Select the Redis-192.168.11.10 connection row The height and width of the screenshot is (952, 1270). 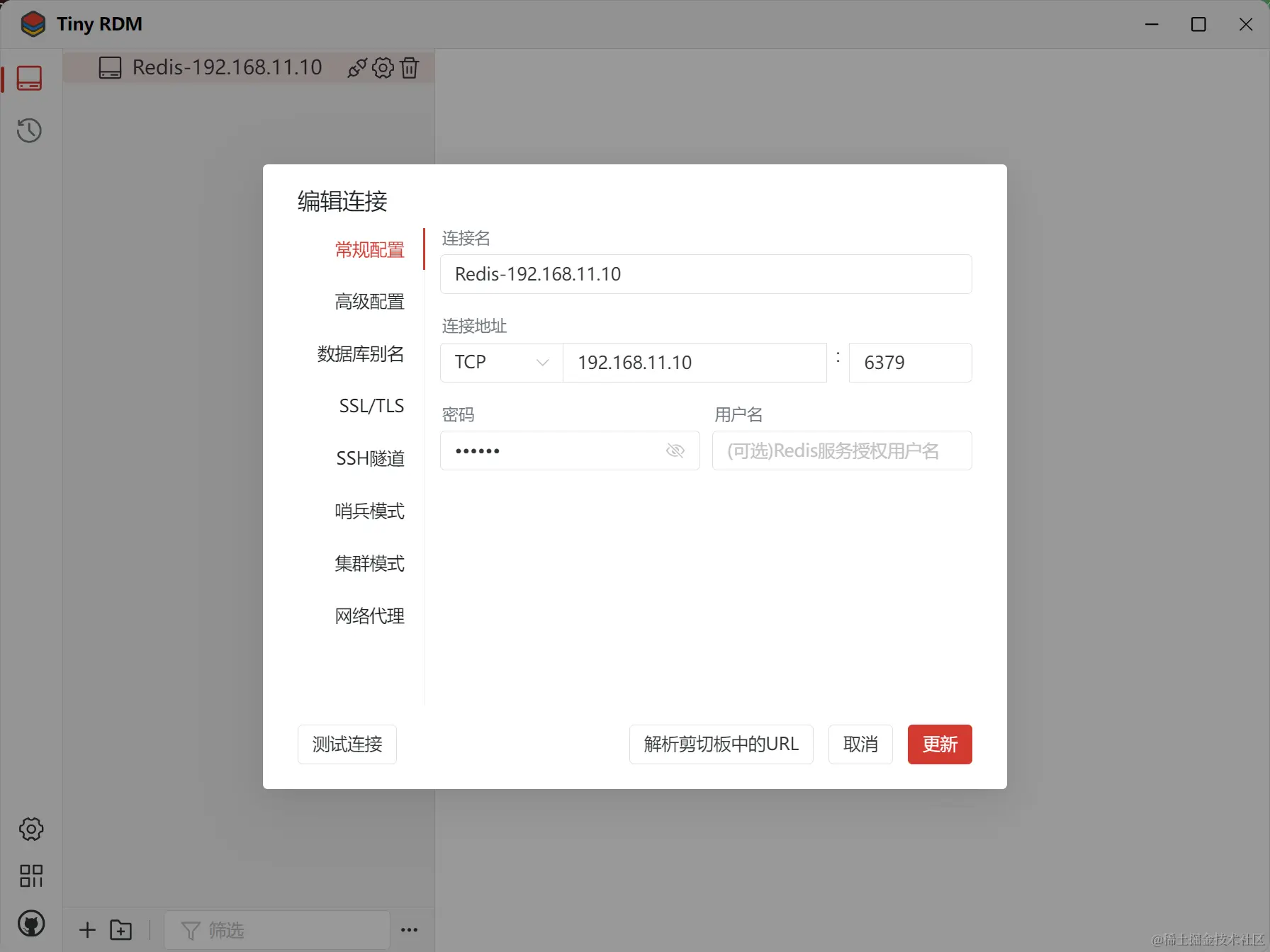(248, 68)
